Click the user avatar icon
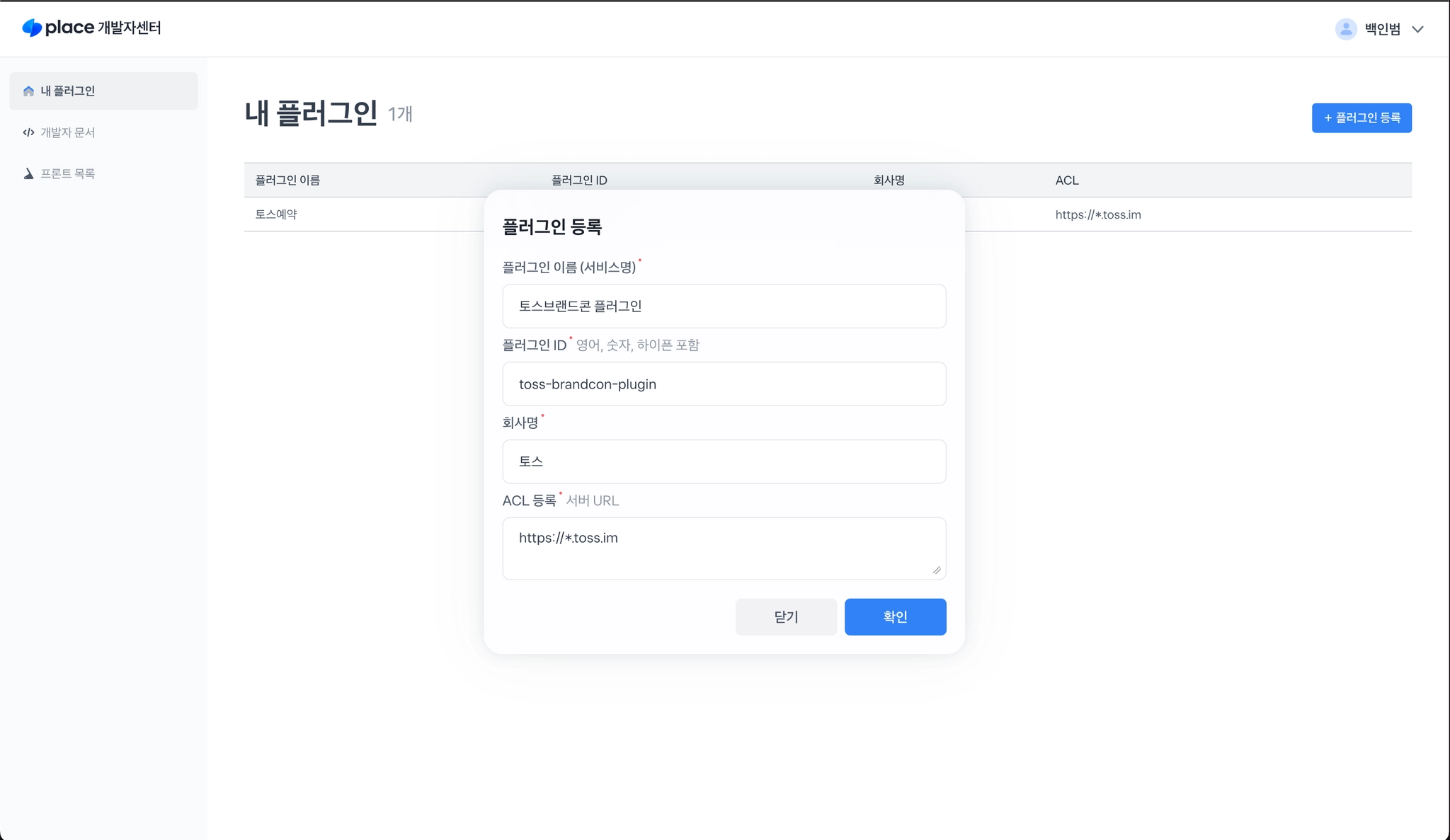Screen dimensions: 1450x840 [x=1345, y=29]
